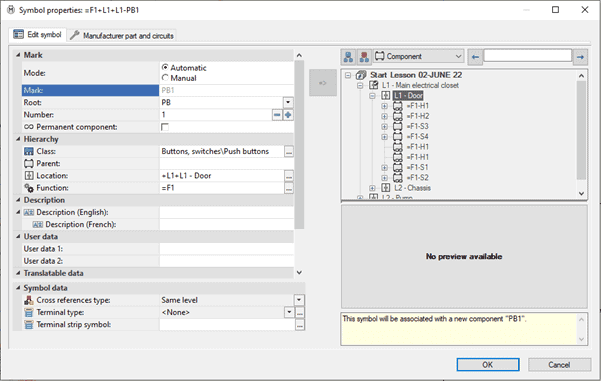Click Description (English) input field
The image size is (601, 381).
pos(227,212)
